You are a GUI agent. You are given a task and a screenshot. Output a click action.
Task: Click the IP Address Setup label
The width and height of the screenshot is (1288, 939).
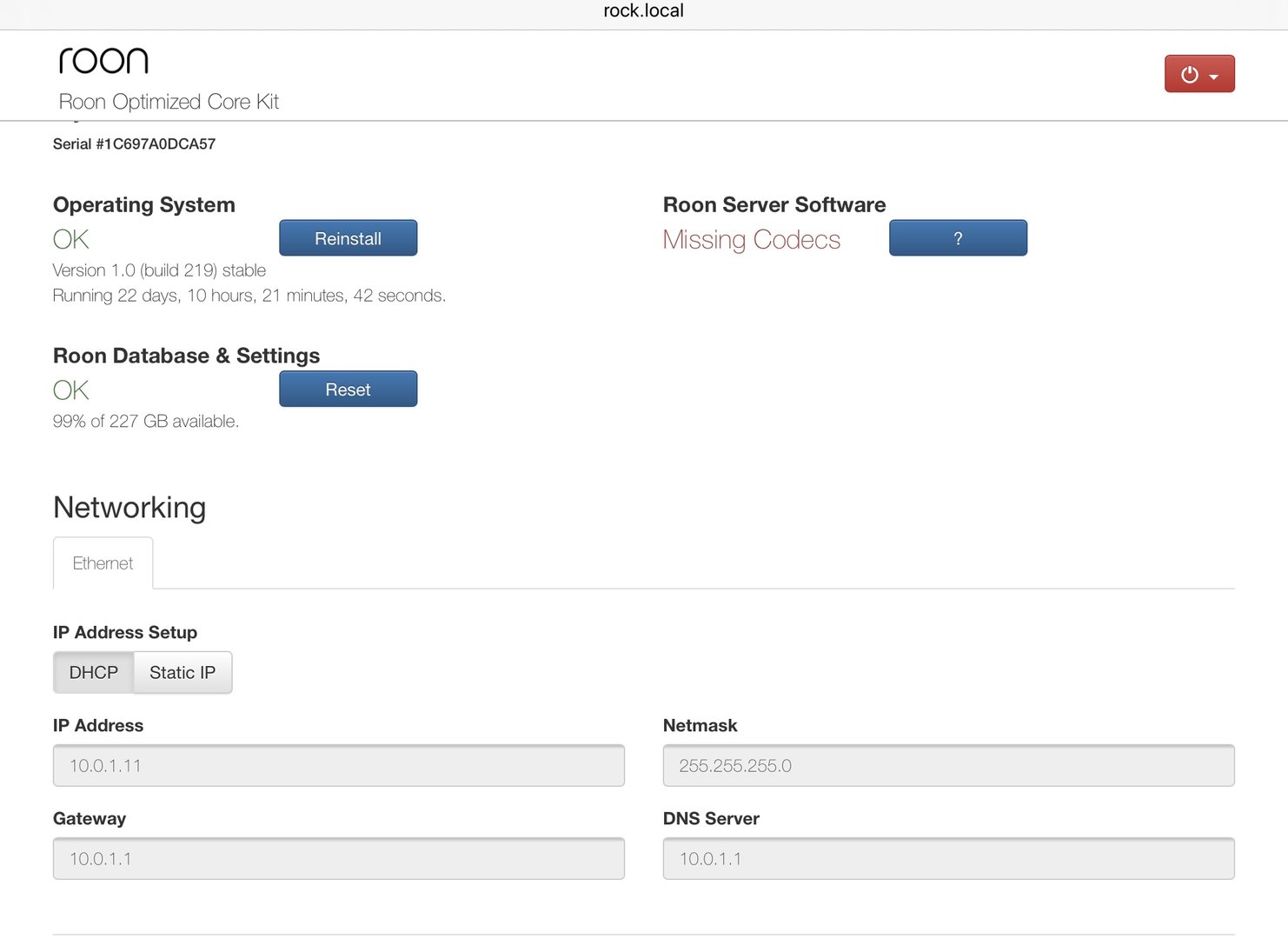click(125, 633)
